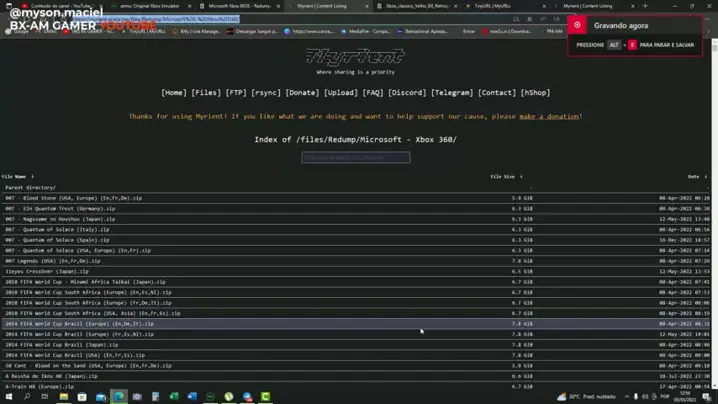Open the Windows Start menu
This screenshot has height=404, width=718.
(x=9, y=397)
